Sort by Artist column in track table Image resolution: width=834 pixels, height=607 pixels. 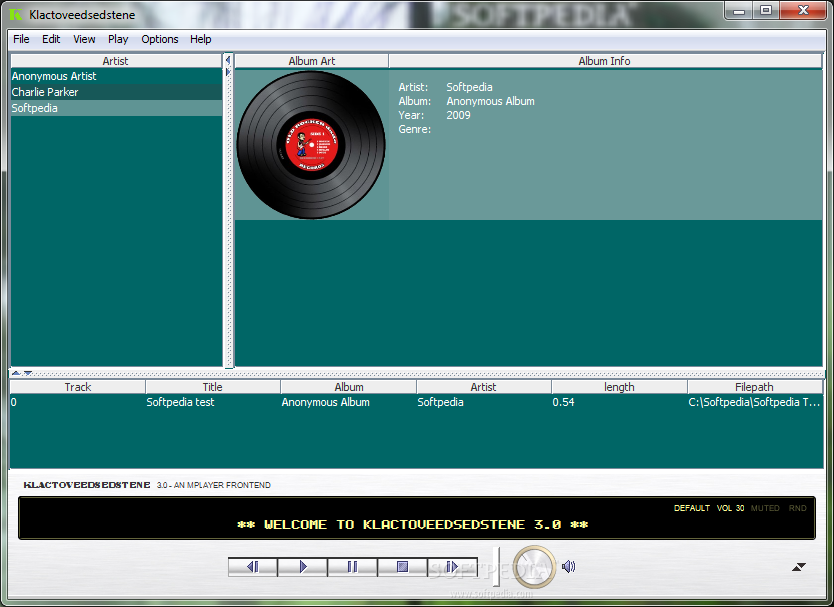click(483, 387)
